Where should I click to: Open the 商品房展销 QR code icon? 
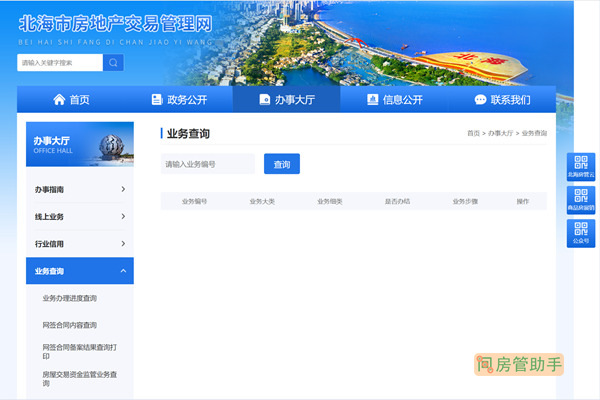[x=581, y=200]
